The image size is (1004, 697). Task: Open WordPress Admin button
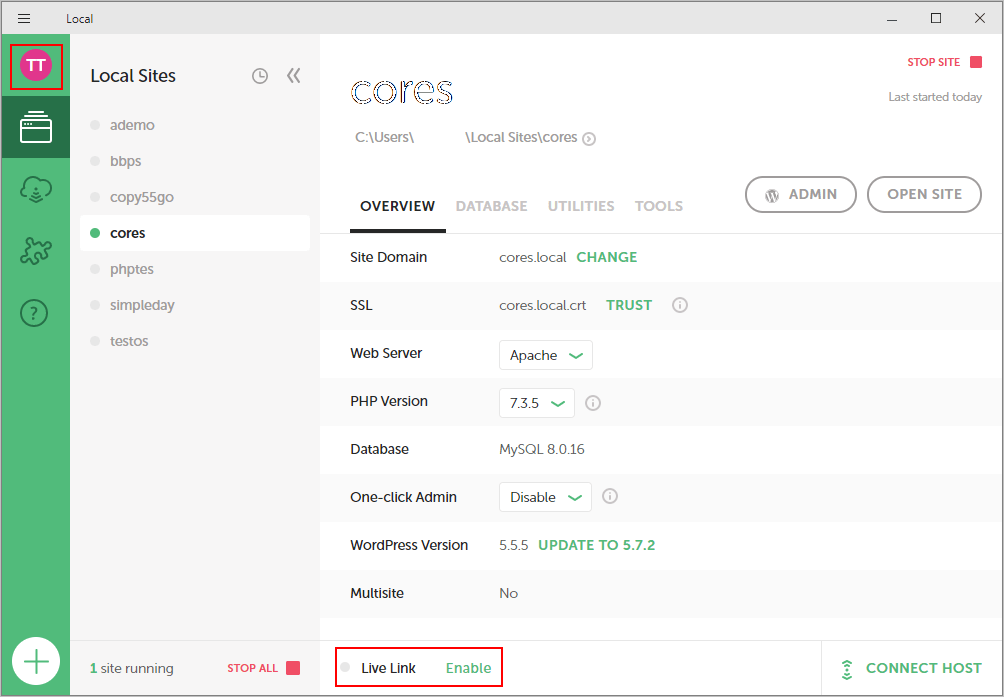coord(800,195)
